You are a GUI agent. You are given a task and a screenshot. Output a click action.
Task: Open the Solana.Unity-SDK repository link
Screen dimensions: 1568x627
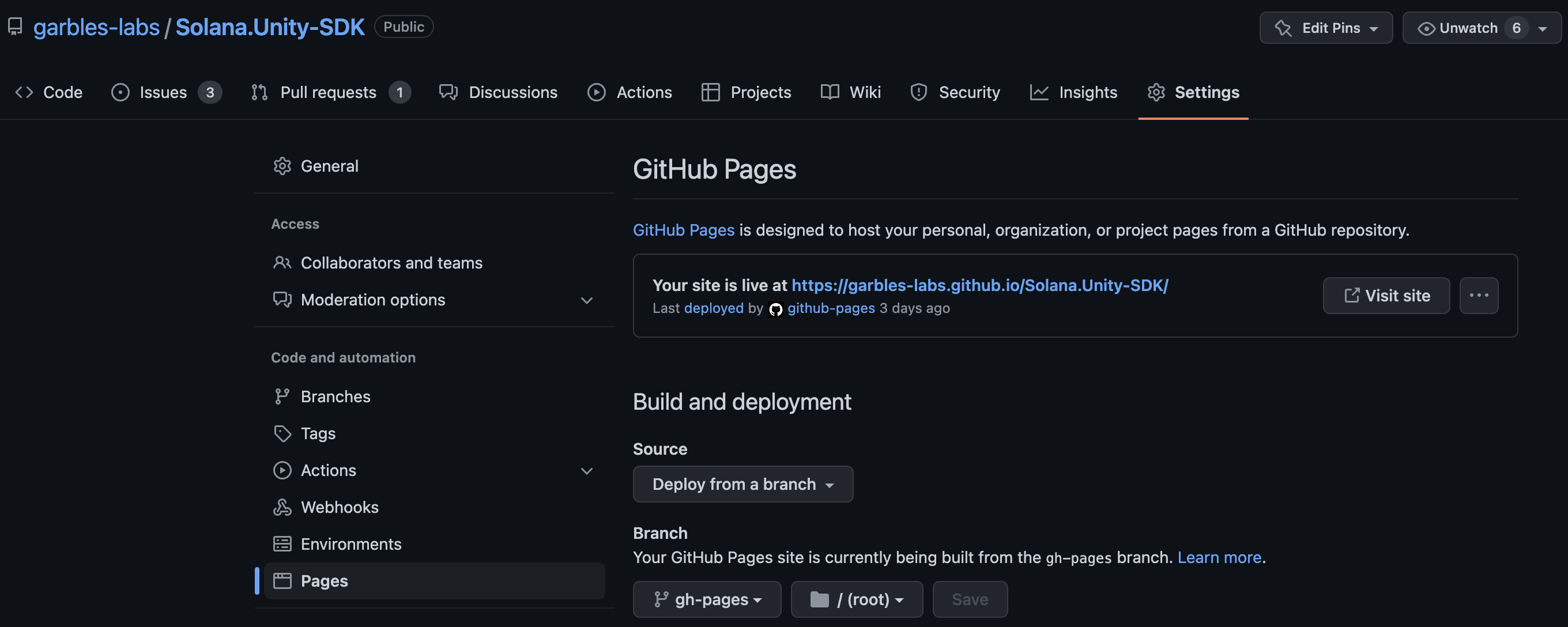(270, 27)
